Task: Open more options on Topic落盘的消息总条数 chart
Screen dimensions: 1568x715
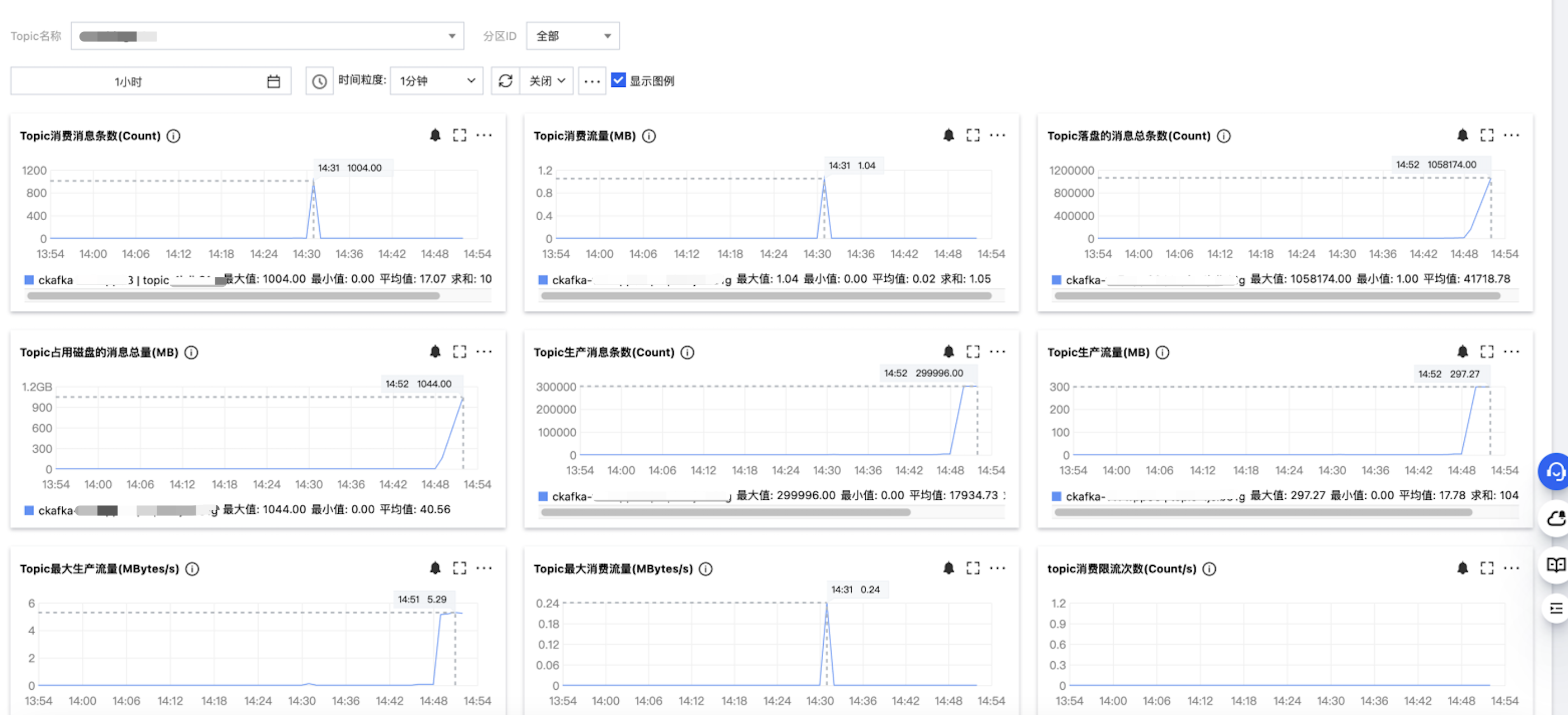Action: (1511, 135)
